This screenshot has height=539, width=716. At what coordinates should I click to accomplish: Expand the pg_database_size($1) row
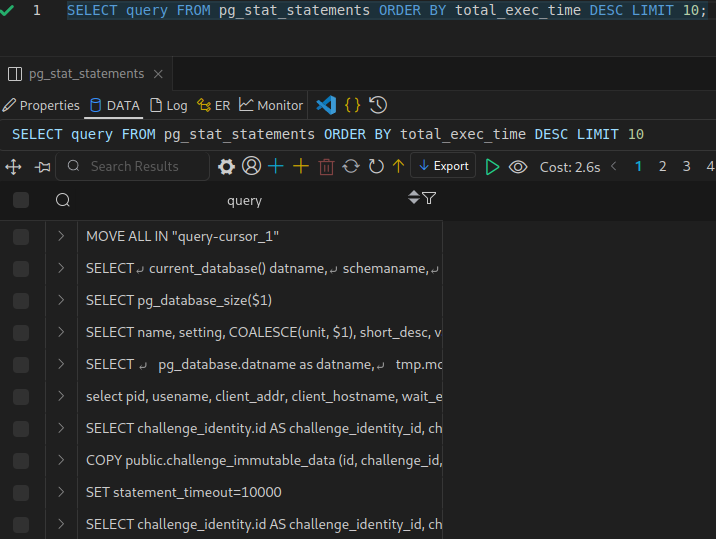[61, 300]
